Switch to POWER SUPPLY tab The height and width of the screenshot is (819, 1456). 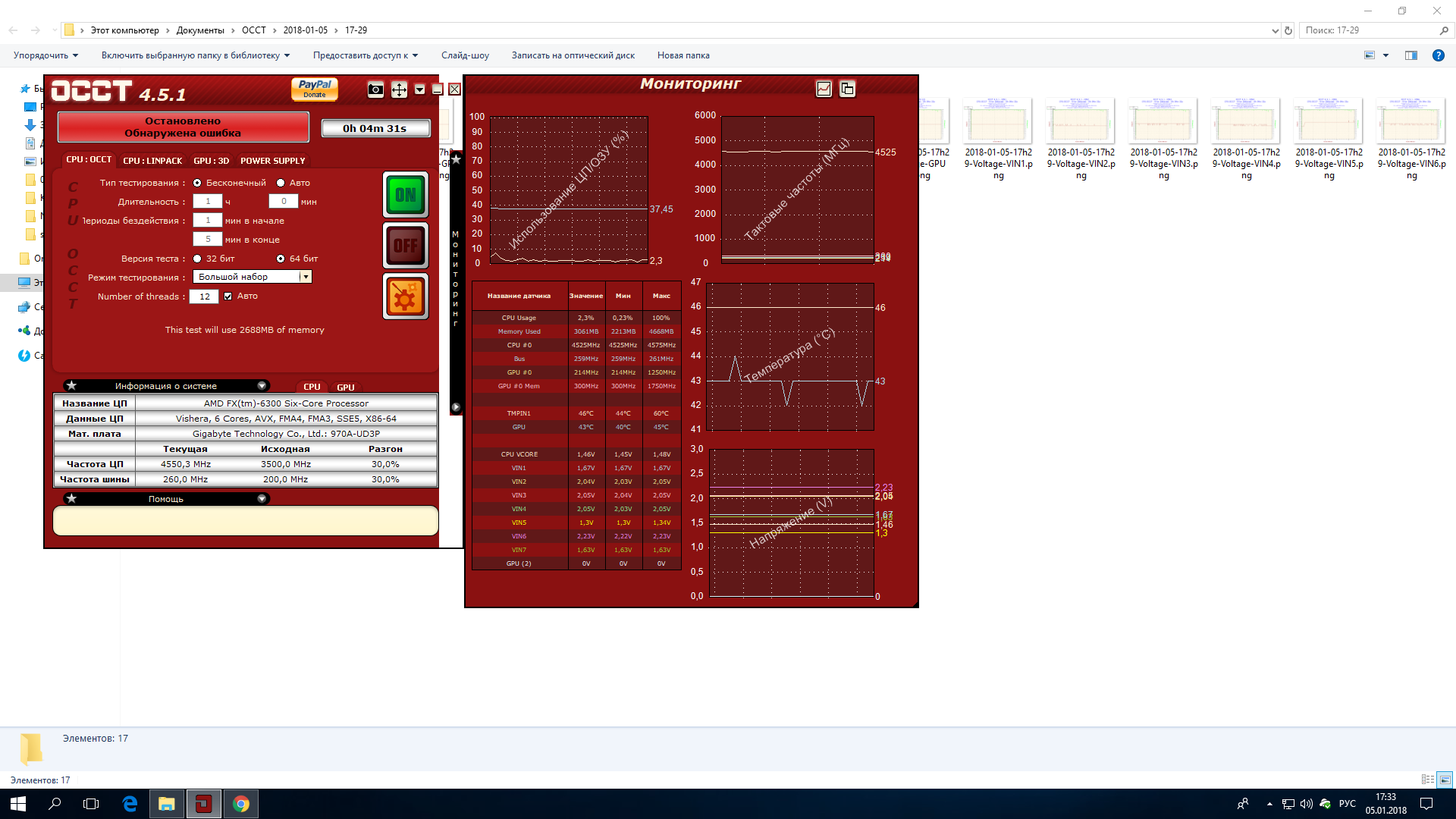pyautogui.click(x=272, y=161)
